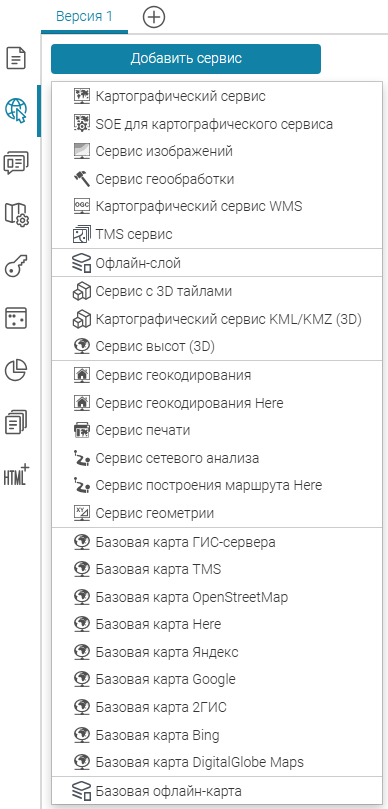Switch to the Версия 1 tab

pyautogui.click(x=84, y=16)
